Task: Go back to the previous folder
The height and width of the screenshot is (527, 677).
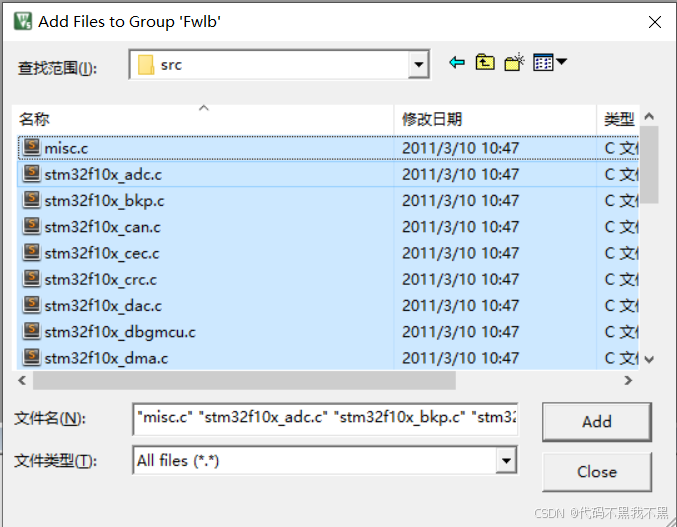Action: [x=457, y=63]
